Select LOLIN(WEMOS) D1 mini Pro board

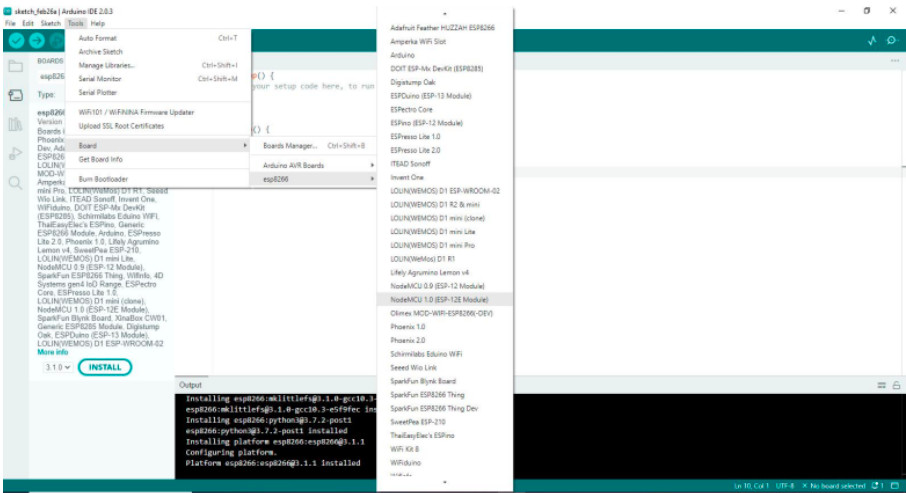click(x=444, y=246)
